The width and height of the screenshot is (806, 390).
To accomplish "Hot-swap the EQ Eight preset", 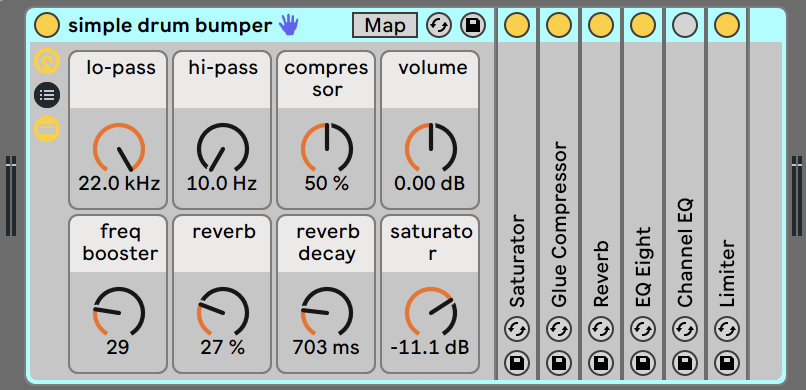I will click(x=643, y=329).
